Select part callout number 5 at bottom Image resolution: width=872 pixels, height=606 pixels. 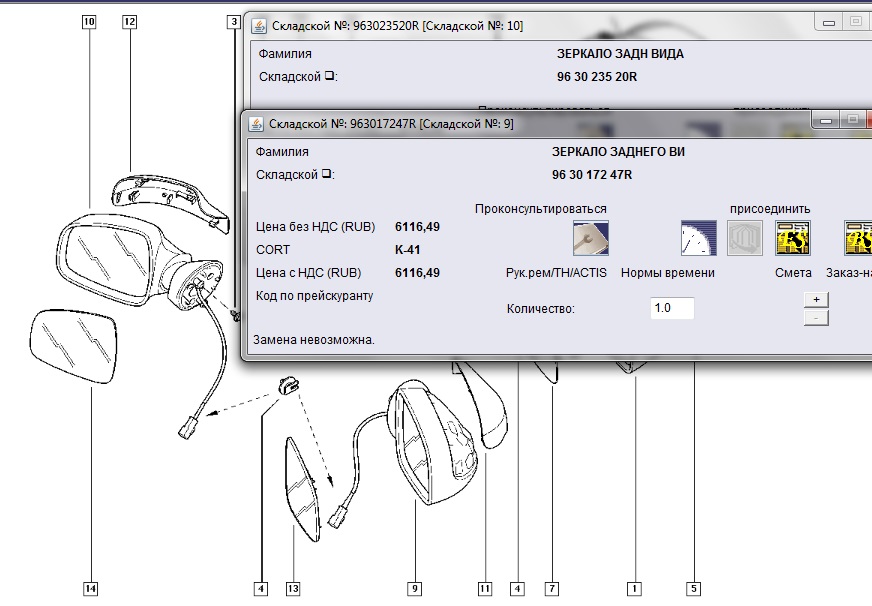coord(694,588)
